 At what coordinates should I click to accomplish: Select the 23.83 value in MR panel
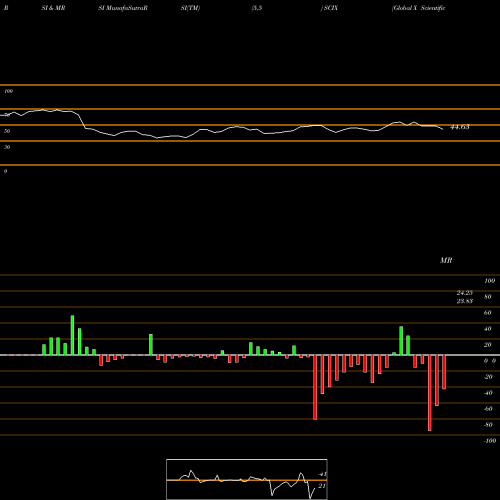pos(465,301)
